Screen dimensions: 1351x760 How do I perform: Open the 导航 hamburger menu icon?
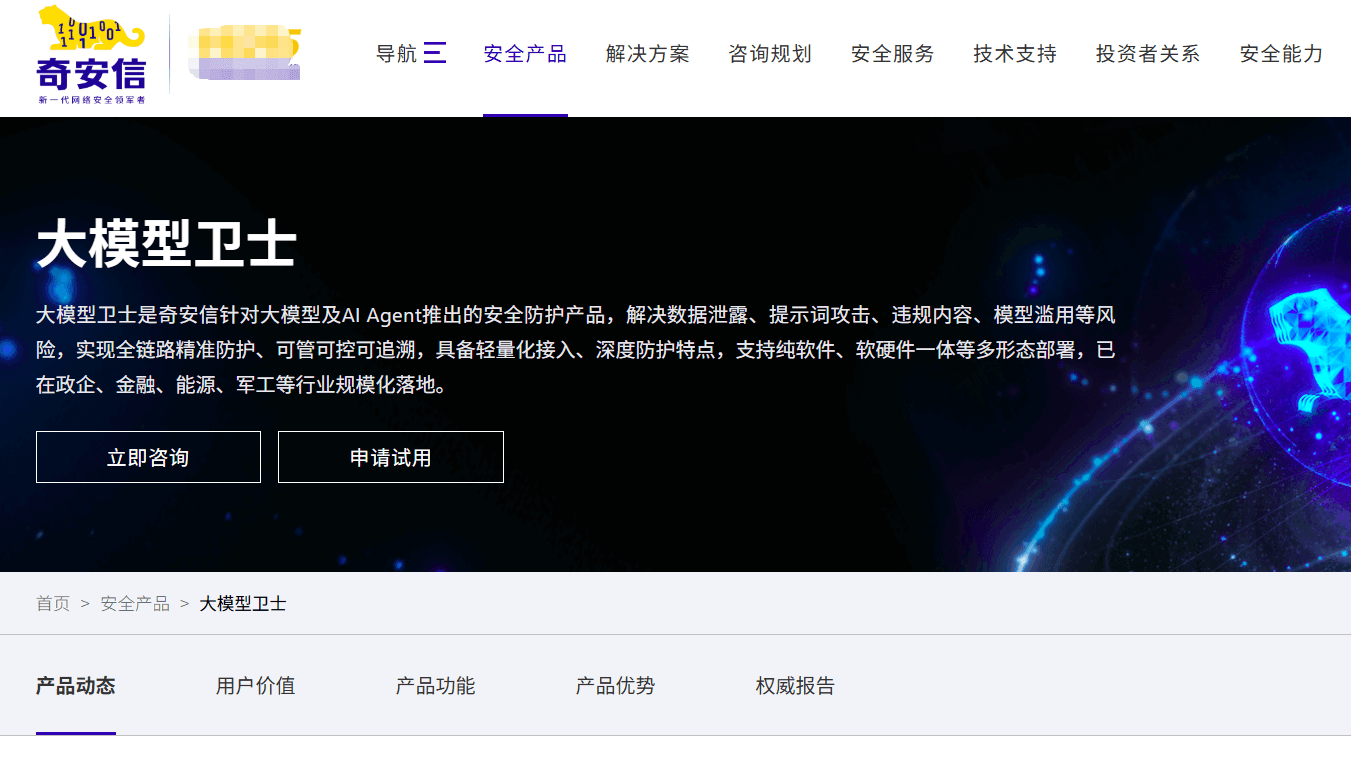tap(434, 53)
